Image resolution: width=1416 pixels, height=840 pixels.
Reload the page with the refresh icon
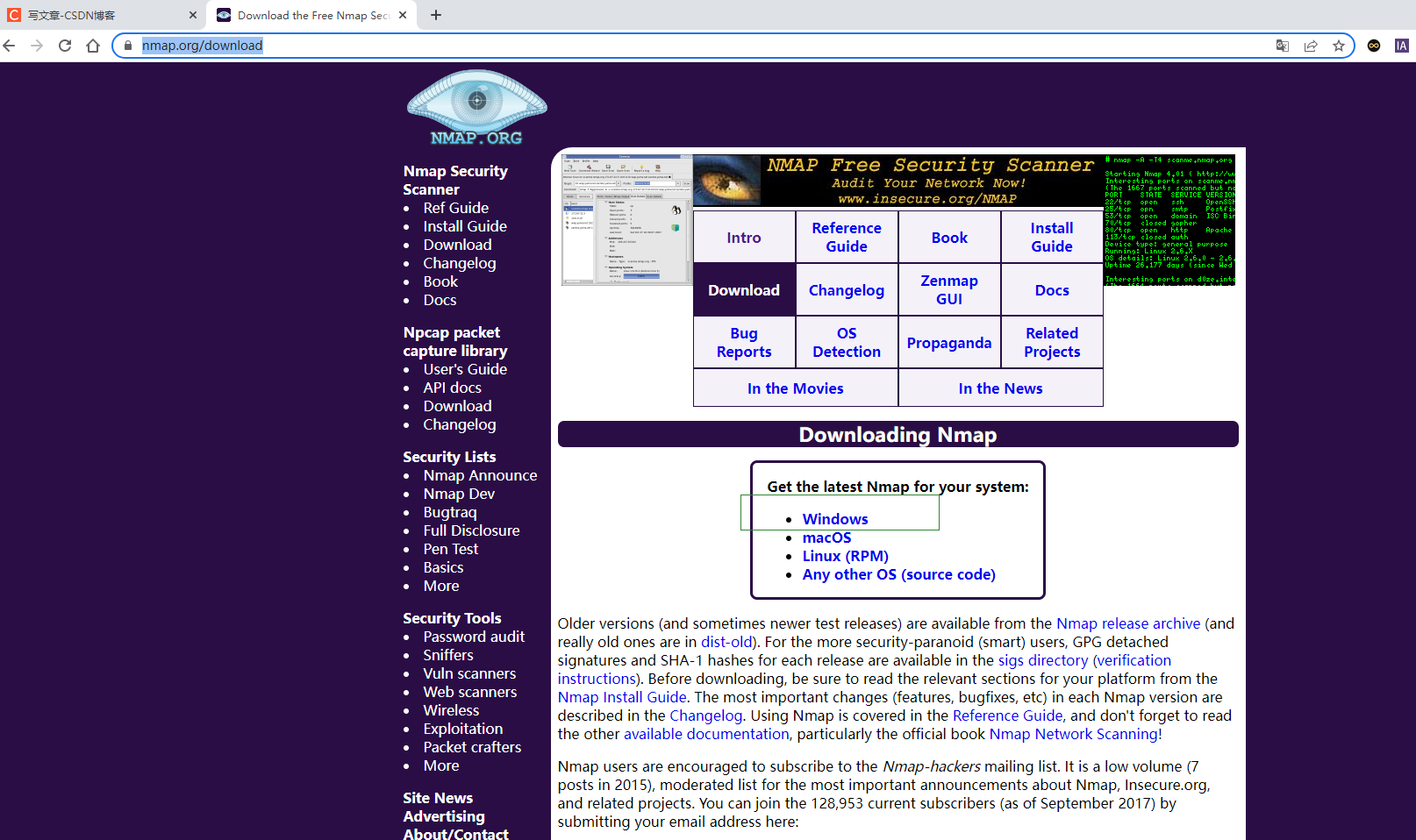click(64, 45)
